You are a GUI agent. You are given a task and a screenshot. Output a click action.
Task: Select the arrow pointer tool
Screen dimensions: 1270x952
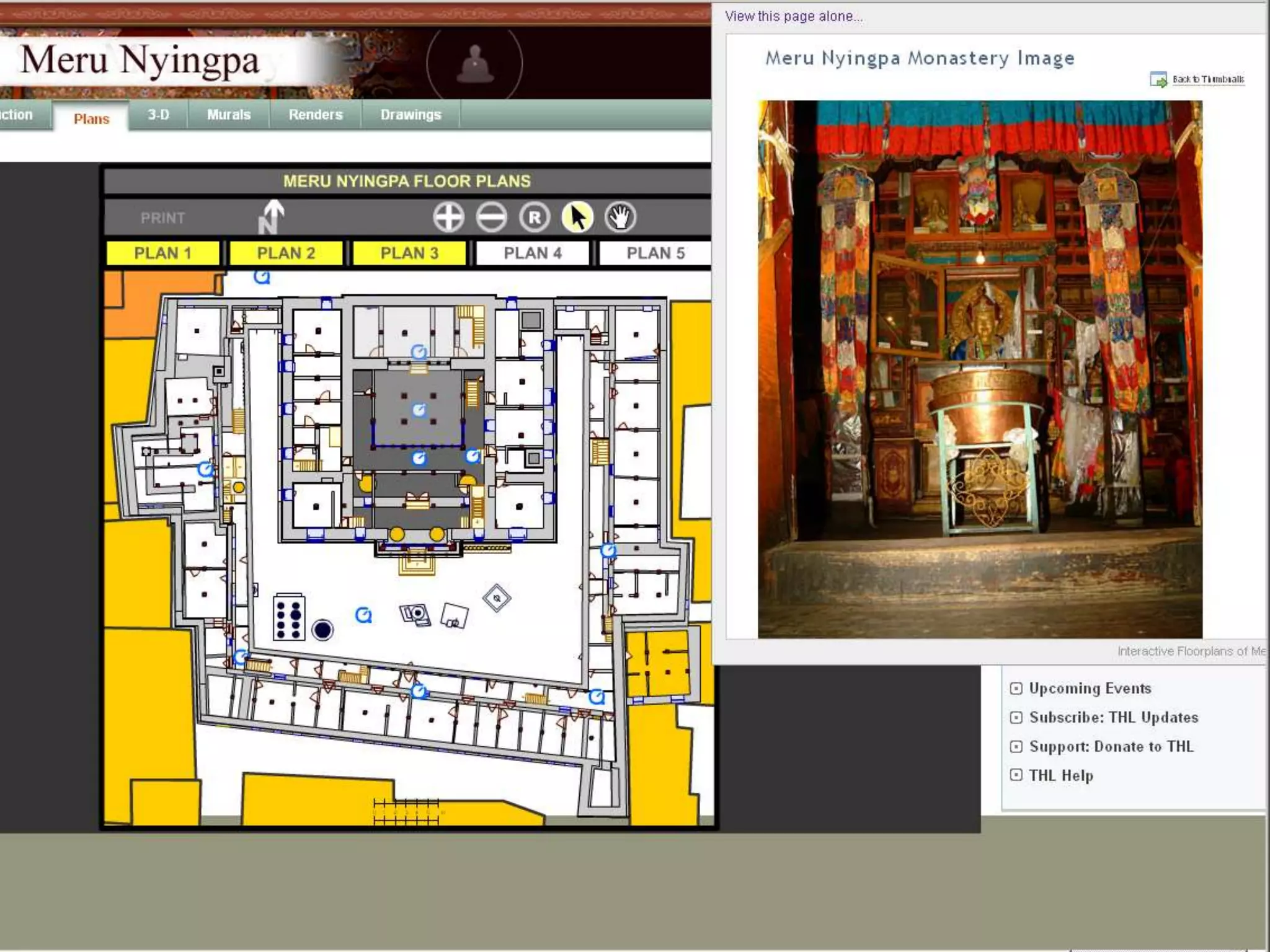pos(577,218)
